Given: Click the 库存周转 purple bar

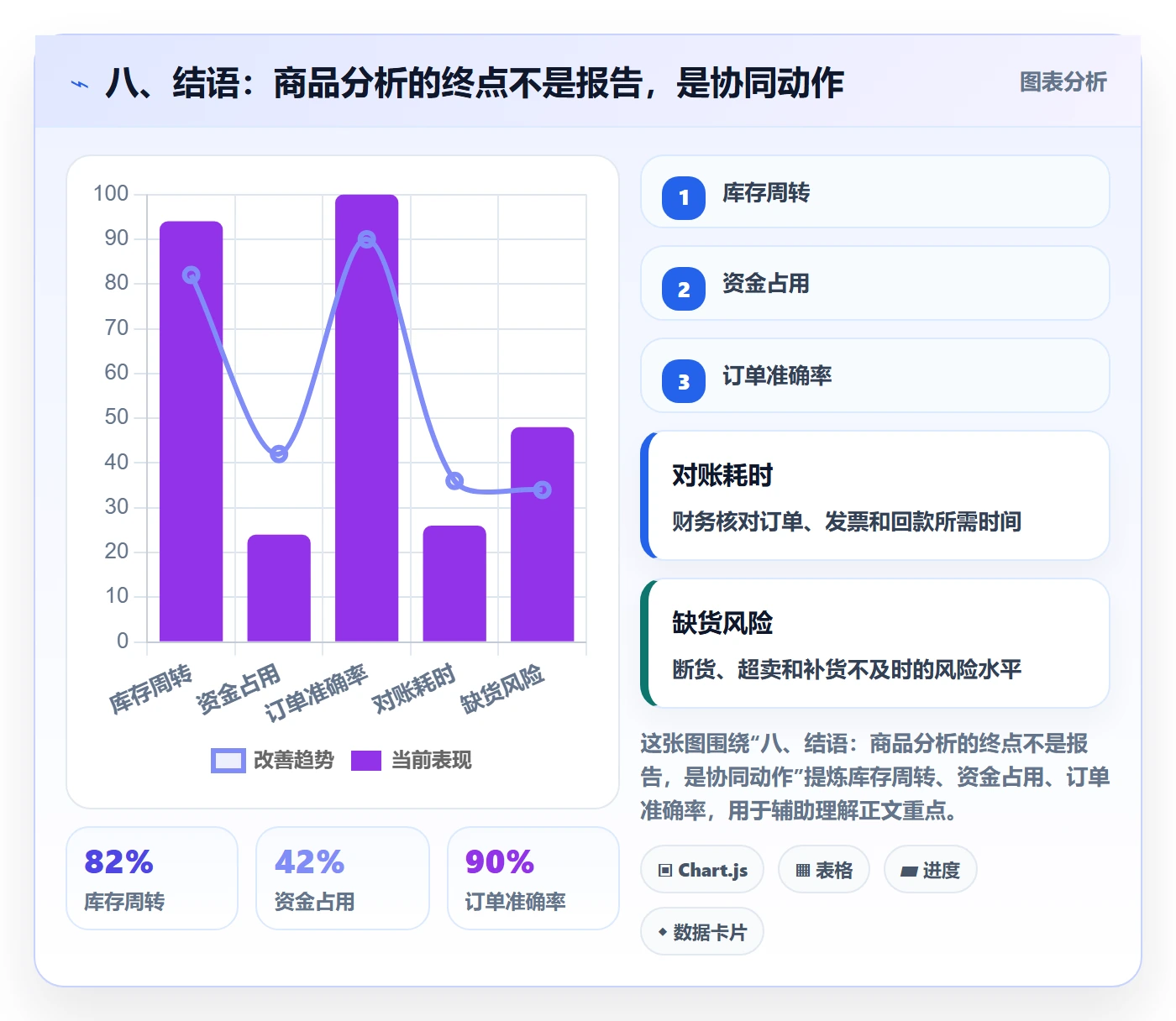Looking at the screenshot, I should click(x=192, y=432).
